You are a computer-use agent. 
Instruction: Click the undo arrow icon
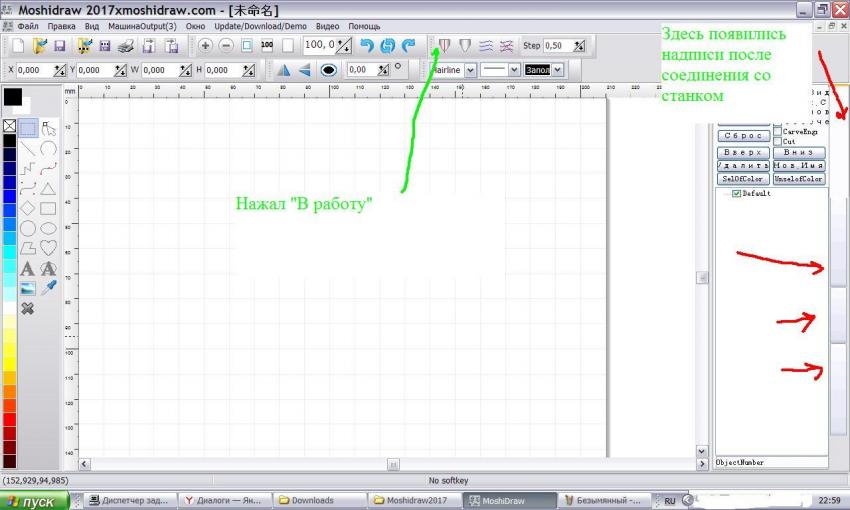coord(365,46)
